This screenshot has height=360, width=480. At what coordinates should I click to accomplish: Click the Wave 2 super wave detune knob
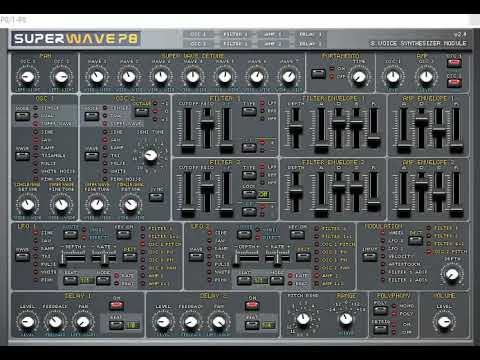pos(129,77)
